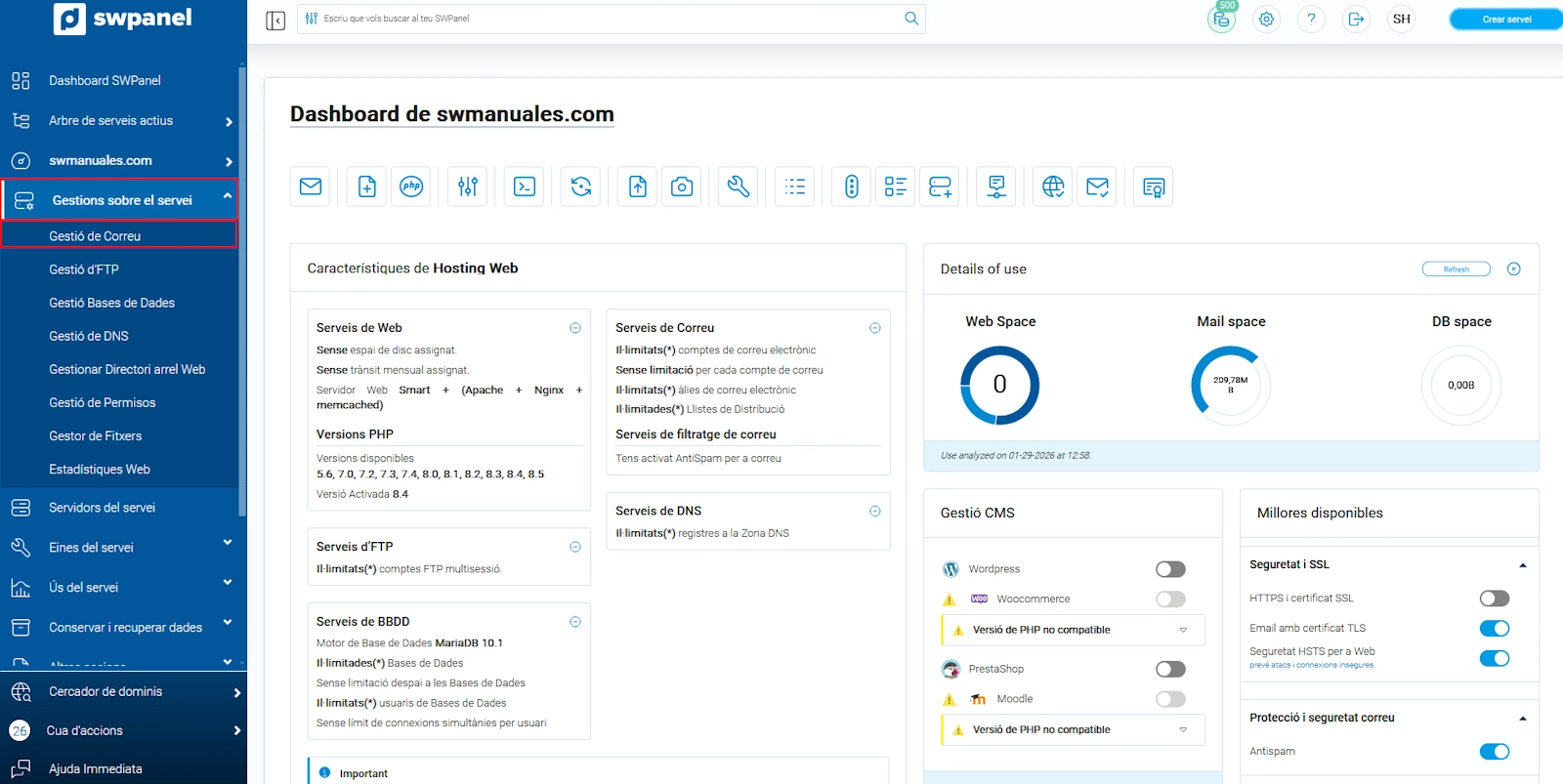Open the PHP settings icon

coord(411,186)
